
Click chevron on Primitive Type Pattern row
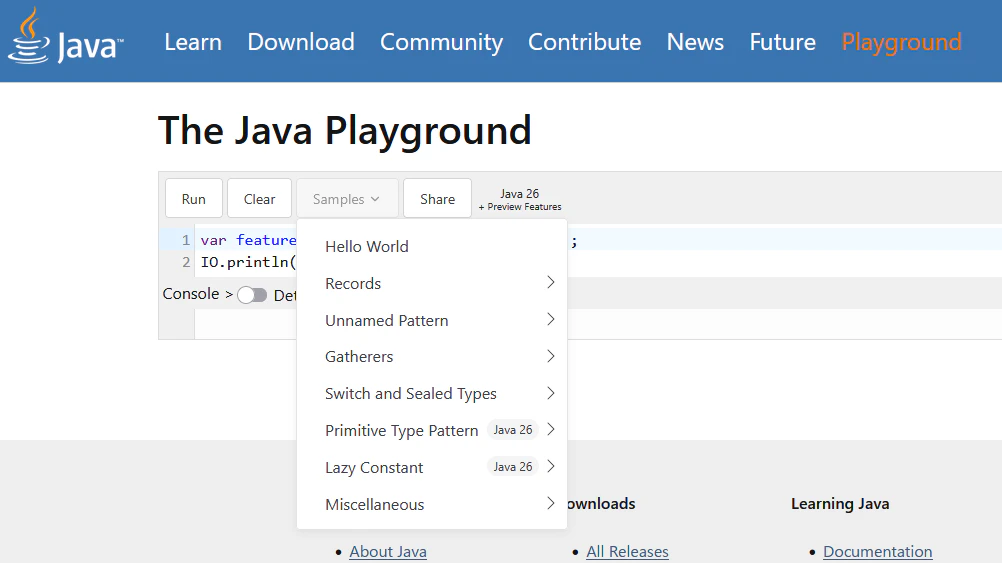pos(551,429)
